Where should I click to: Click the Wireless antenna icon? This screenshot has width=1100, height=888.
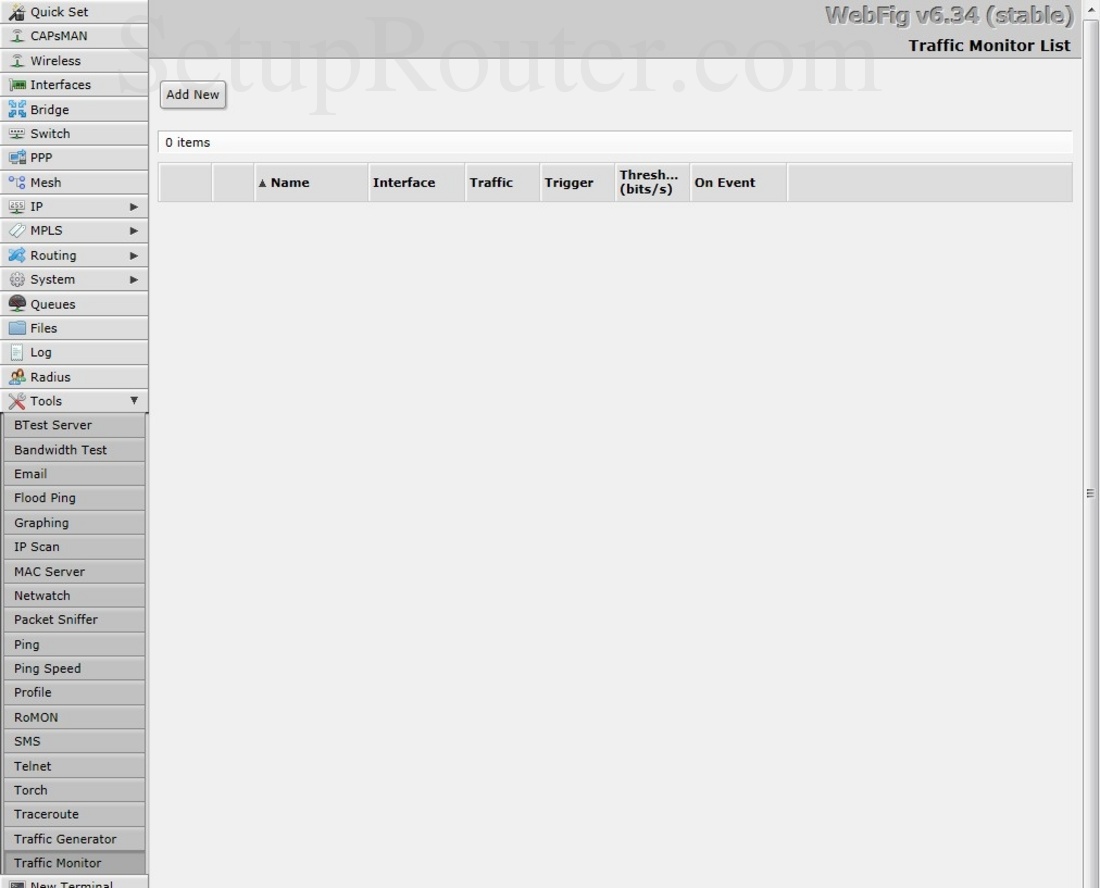coord(17,60)
